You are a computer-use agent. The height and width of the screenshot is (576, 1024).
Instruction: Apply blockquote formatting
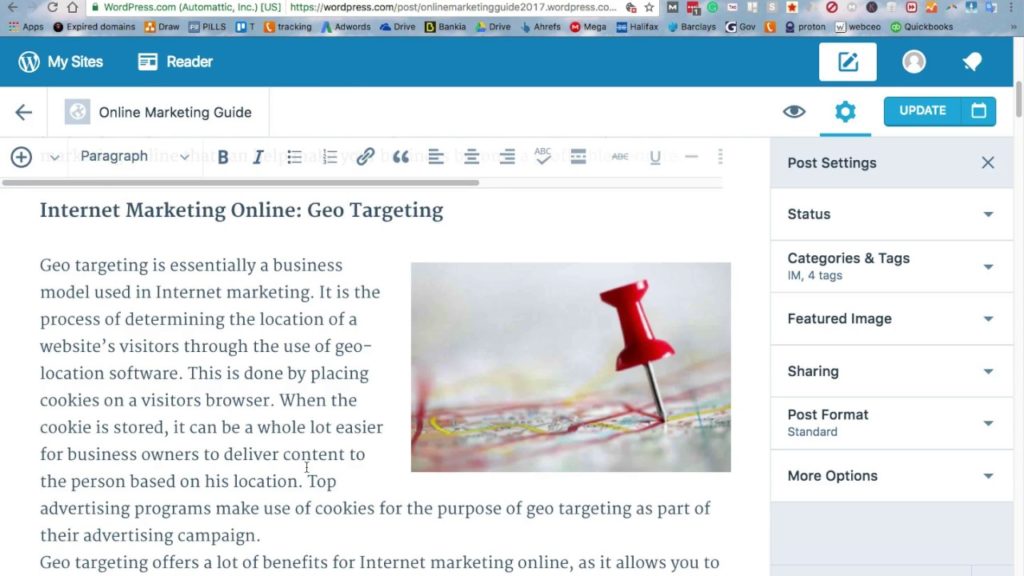(400, 157)
